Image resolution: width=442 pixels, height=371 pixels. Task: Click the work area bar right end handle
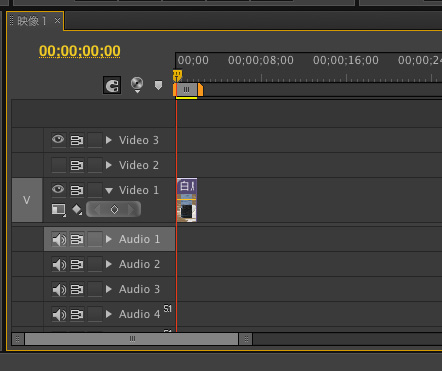(x=200, y=90)
